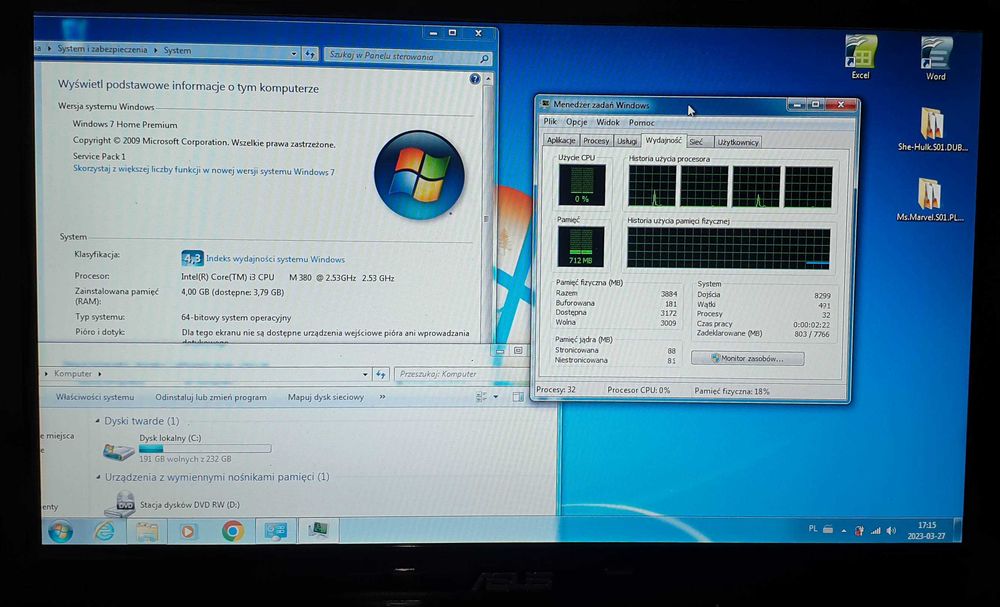The image size is (1000, 607).
Task: Select the Wydajność tab
Action: (x=663, y=140)
